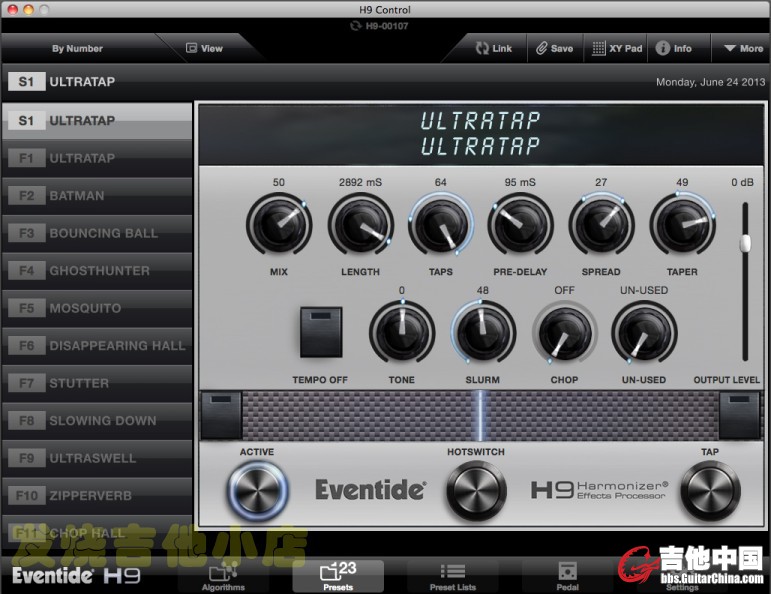Click the OUTPUT LEVEL slider handle
This screenshot has width=771, height=594.
point(745,243)
